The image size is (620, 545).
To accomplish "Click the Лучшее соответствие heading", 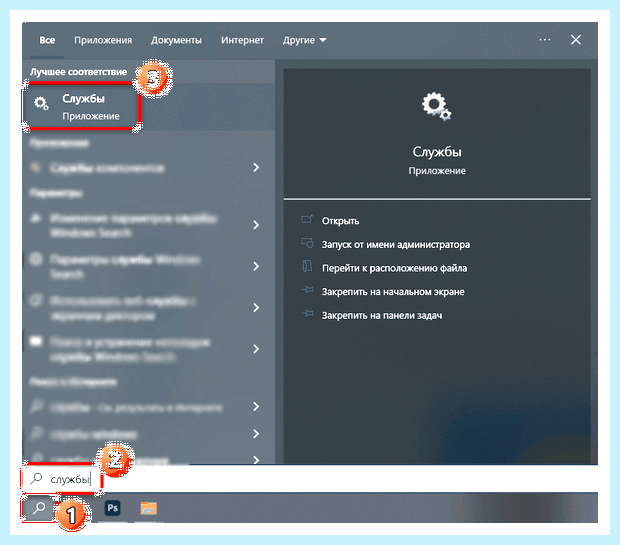I will pos(78,72).
